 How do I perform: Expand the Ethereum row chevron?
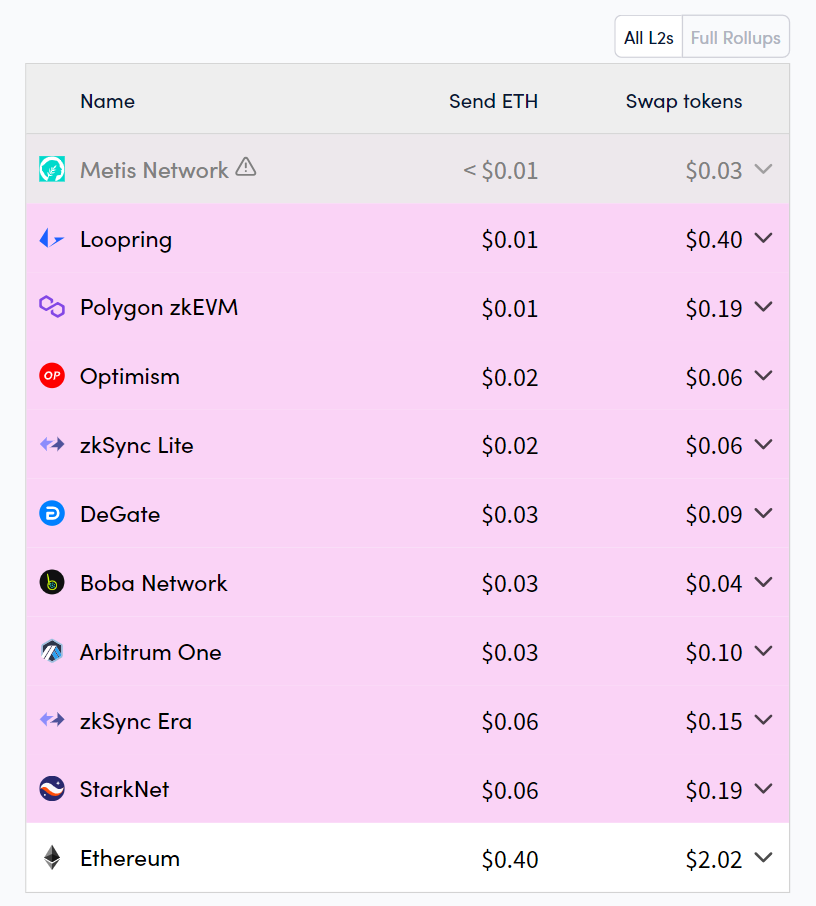(764, 857)
